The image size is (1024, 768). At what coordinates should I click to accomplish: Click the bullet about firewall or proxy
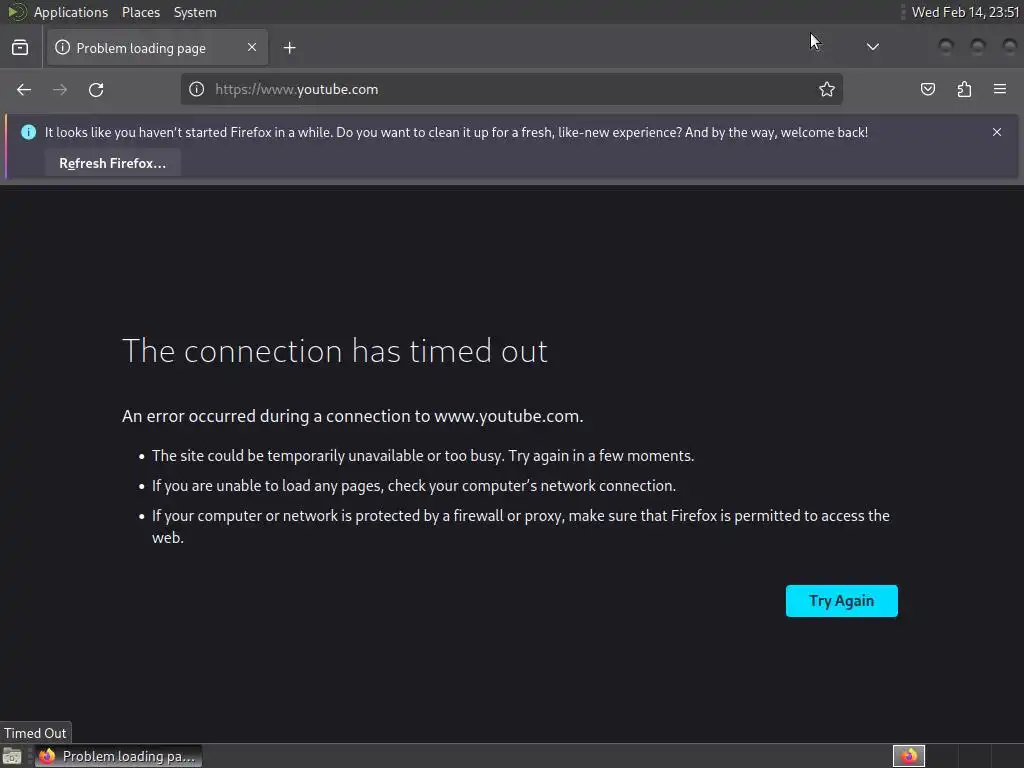pos(520,526)
